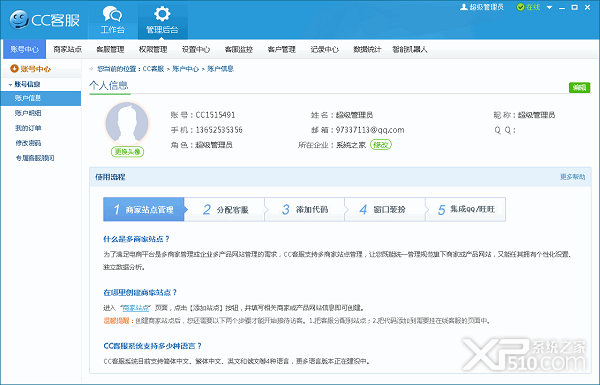600x385 pixels.
Task: Switch to the 商家站点 tab
Action: pyautogui.click(x=67, y=49)
